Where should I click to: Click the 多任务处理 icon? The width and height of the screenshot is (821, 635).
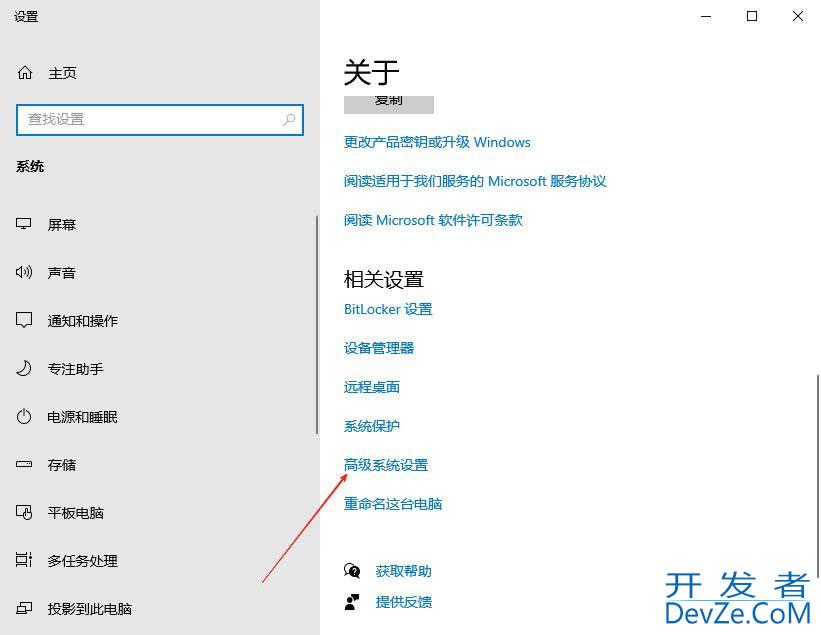(24, 560)
